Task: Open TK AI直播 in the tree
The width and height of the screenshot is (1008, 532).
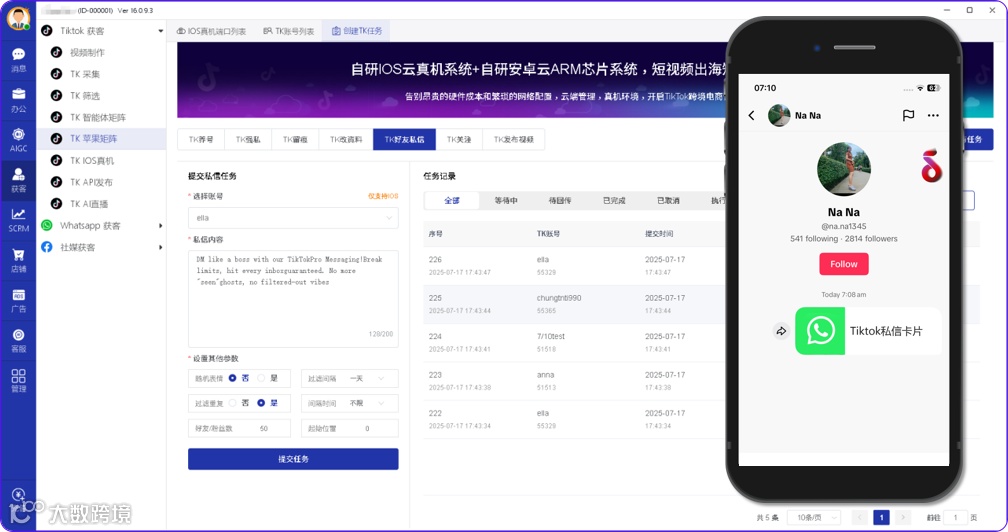Action: click(89, 204)
